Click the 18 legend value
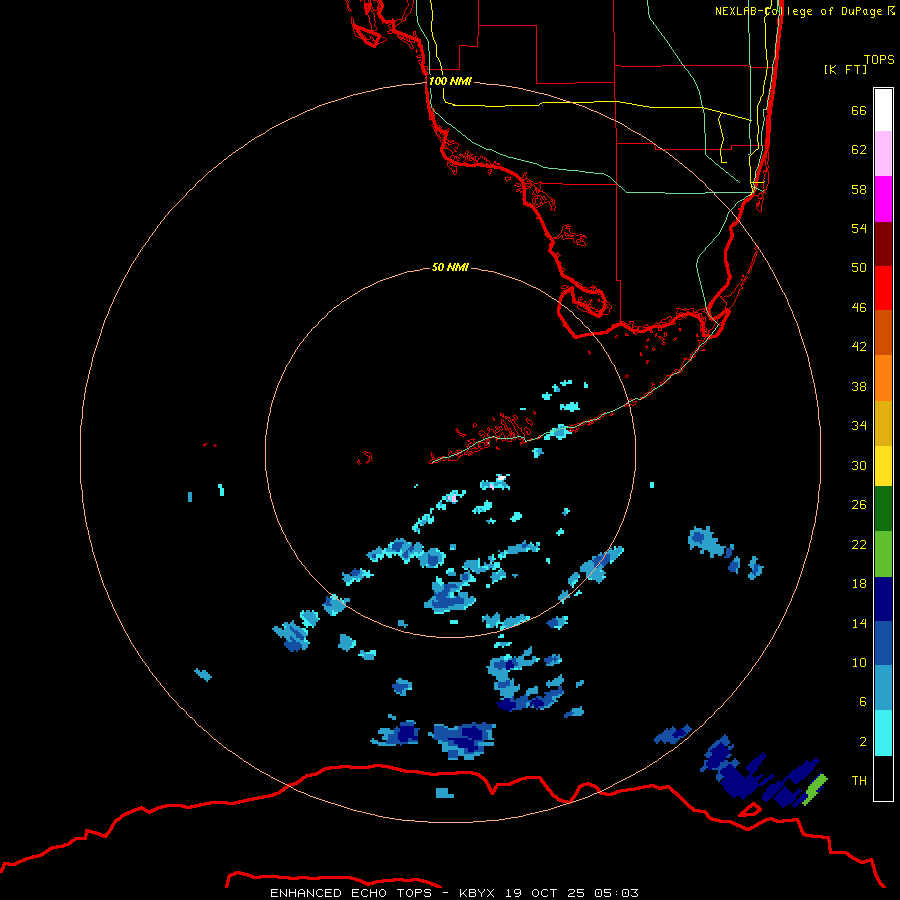The image size is (900, 900). point(859,583)
